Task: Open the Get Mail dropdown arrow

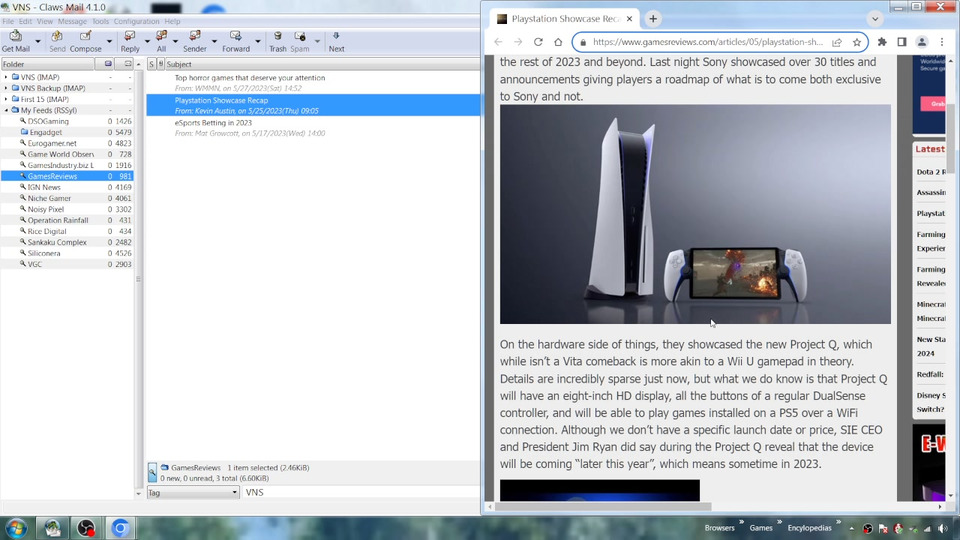Action: (x=37, y=42)
